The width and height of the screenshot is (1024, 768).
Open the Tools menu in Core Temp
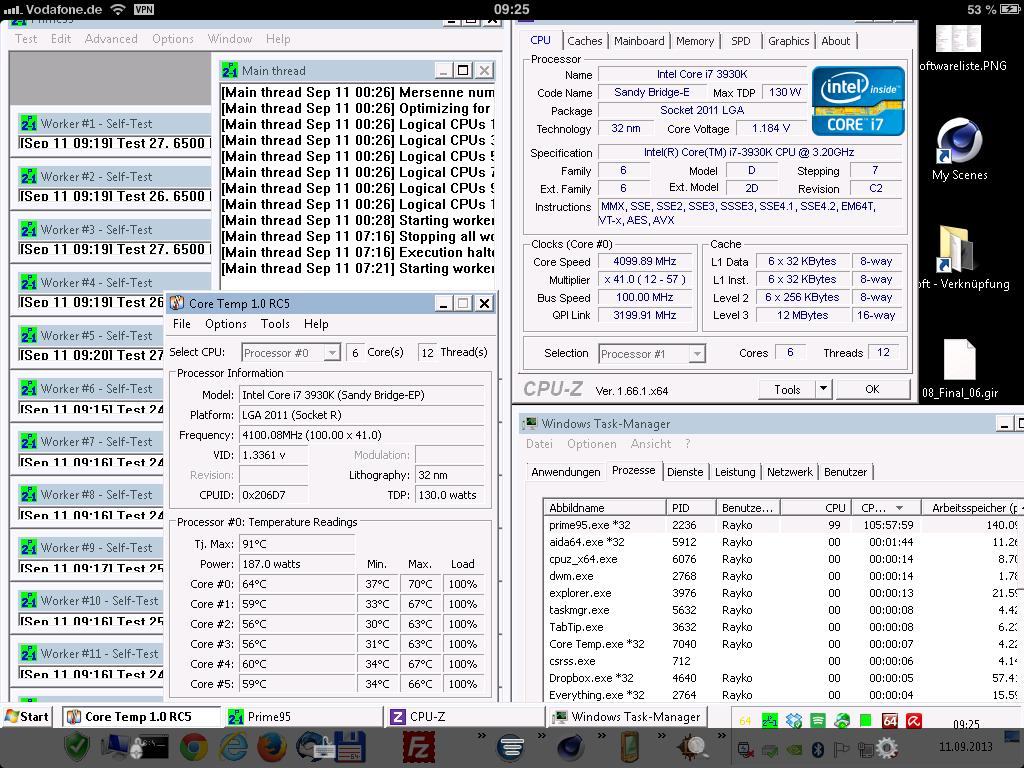click(x=275, y=324)
